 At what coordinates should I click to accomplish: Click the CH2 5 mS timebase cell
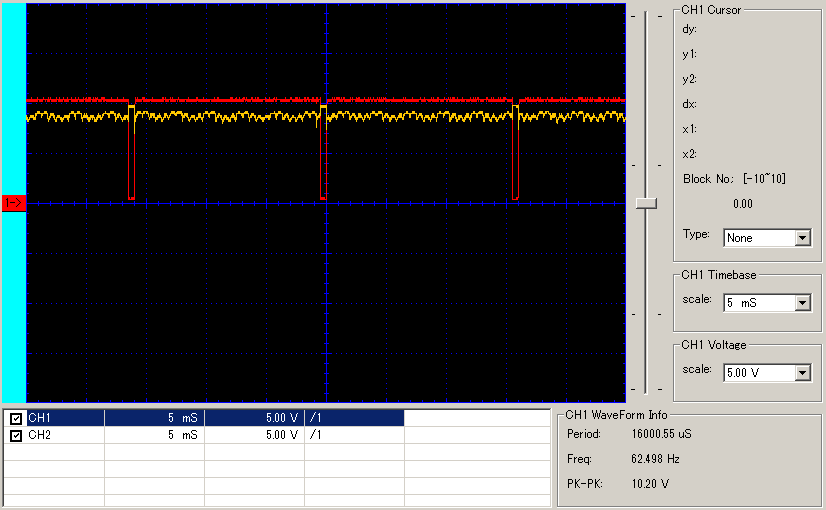[154, 435]
